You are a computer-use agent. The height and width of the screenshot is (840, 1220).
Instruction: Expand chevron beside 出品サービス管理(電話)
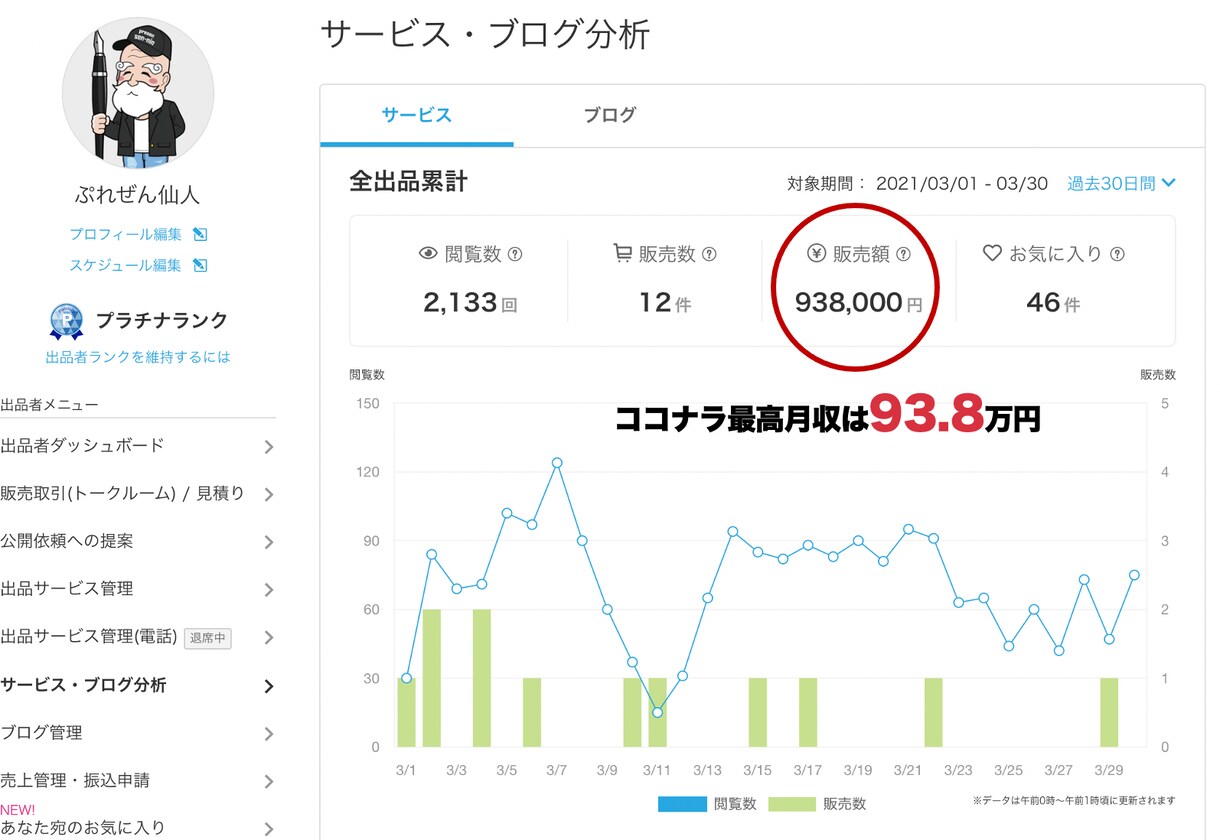(x=268, y=638)
